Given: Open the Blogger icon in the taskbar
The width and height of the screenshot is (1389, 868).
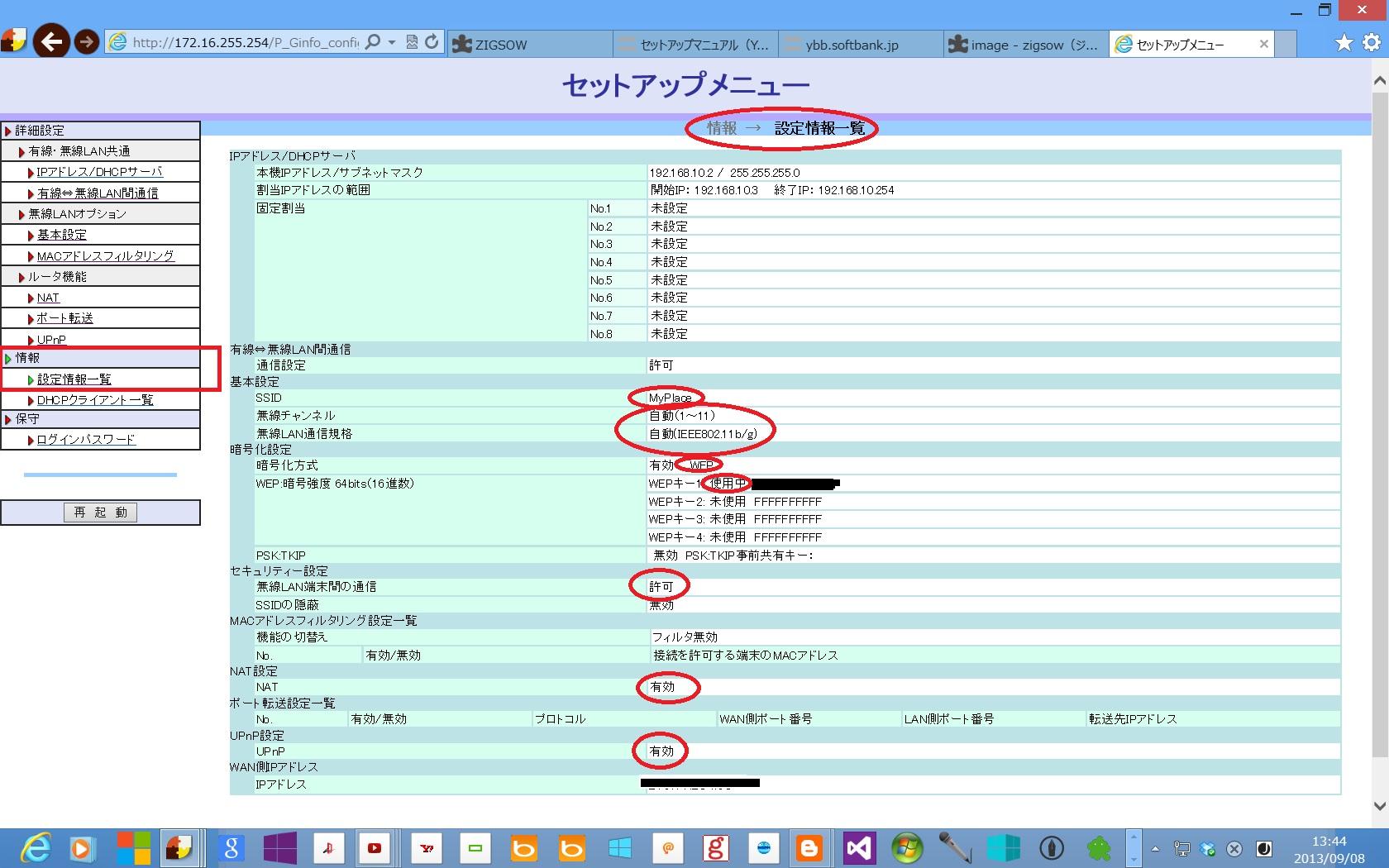Looking at the screenshot, I should [809, 848].
